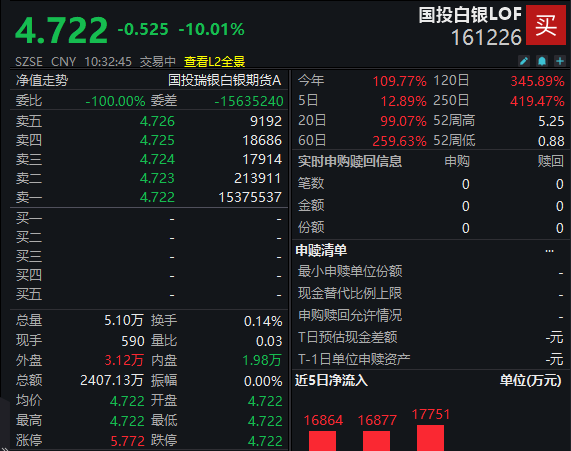Click the 量比 value 0.03
The height and width of the screenshot is (451, 571).
(x=269, y=341)
